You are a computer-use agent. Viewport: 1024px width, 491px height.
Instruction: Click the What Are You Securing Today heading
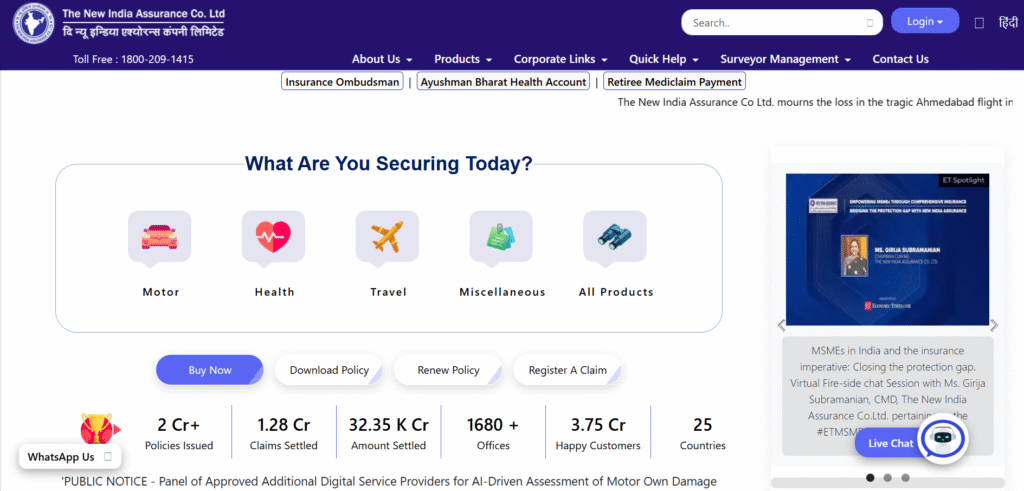point(389,163)
